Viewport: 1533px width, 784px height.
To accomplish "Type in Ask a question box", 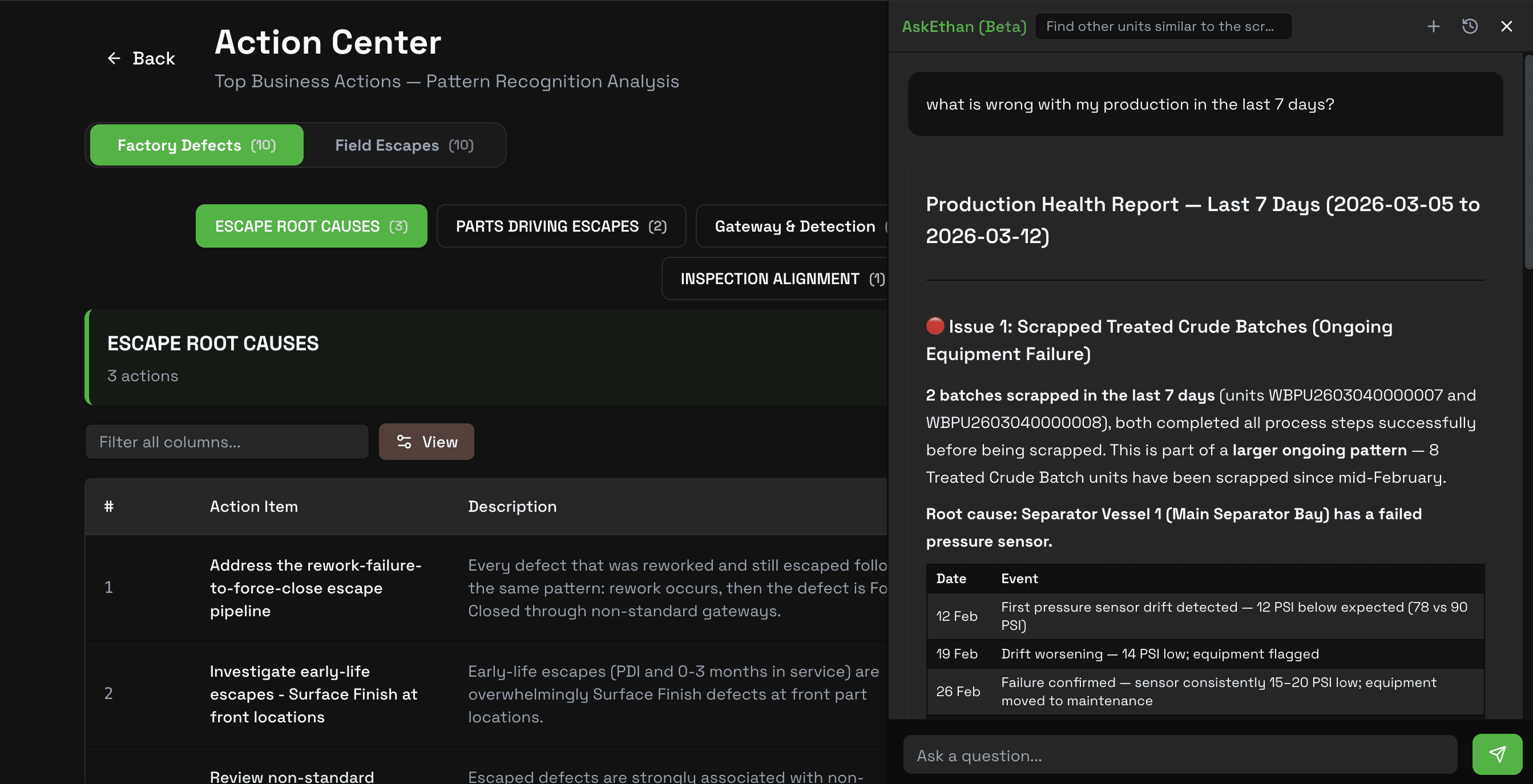I will [x=1180, y=755].
